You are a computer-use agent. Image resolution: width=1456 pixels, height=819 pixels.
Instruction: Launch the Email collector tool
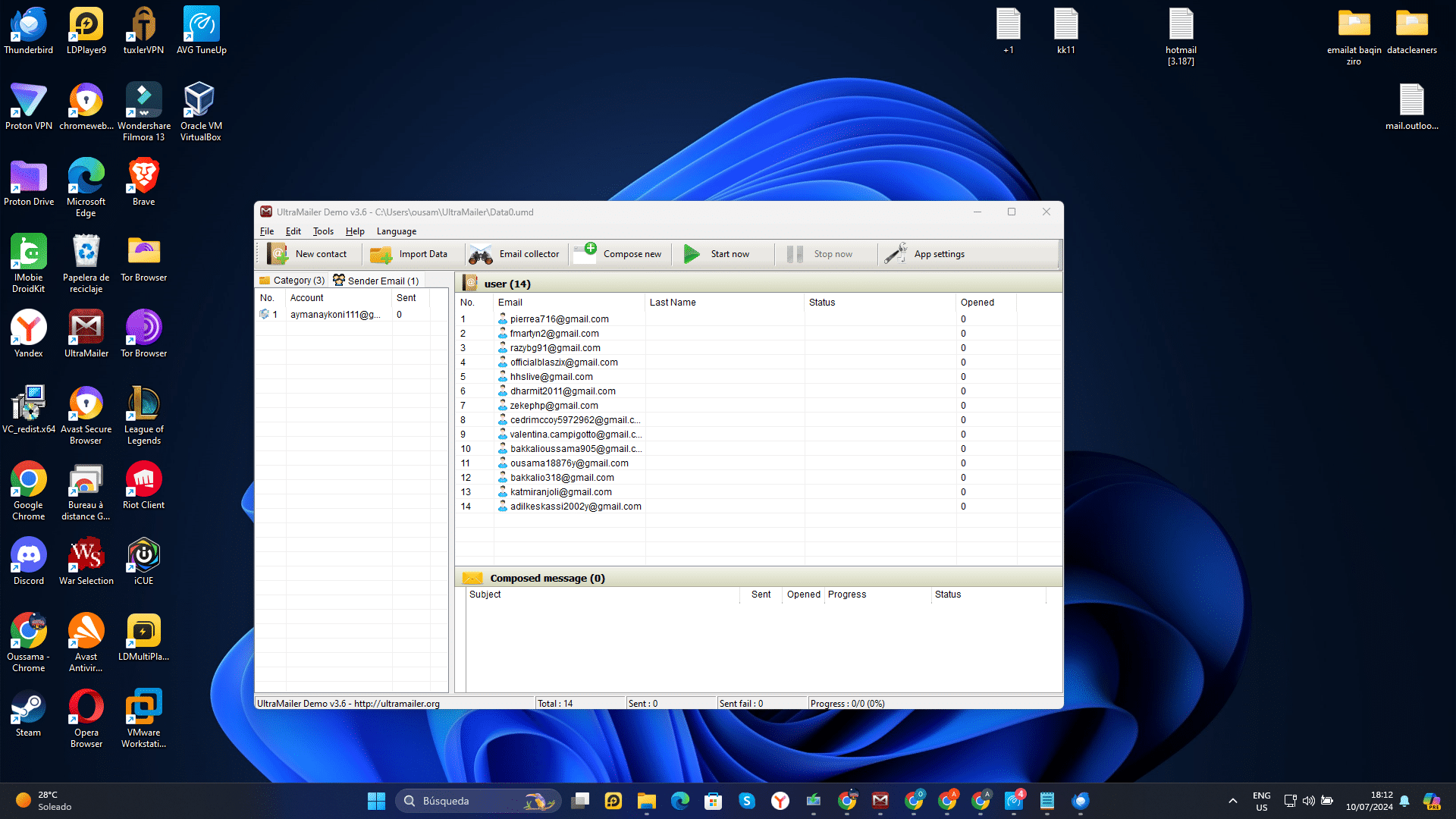[x=515, y=254]
